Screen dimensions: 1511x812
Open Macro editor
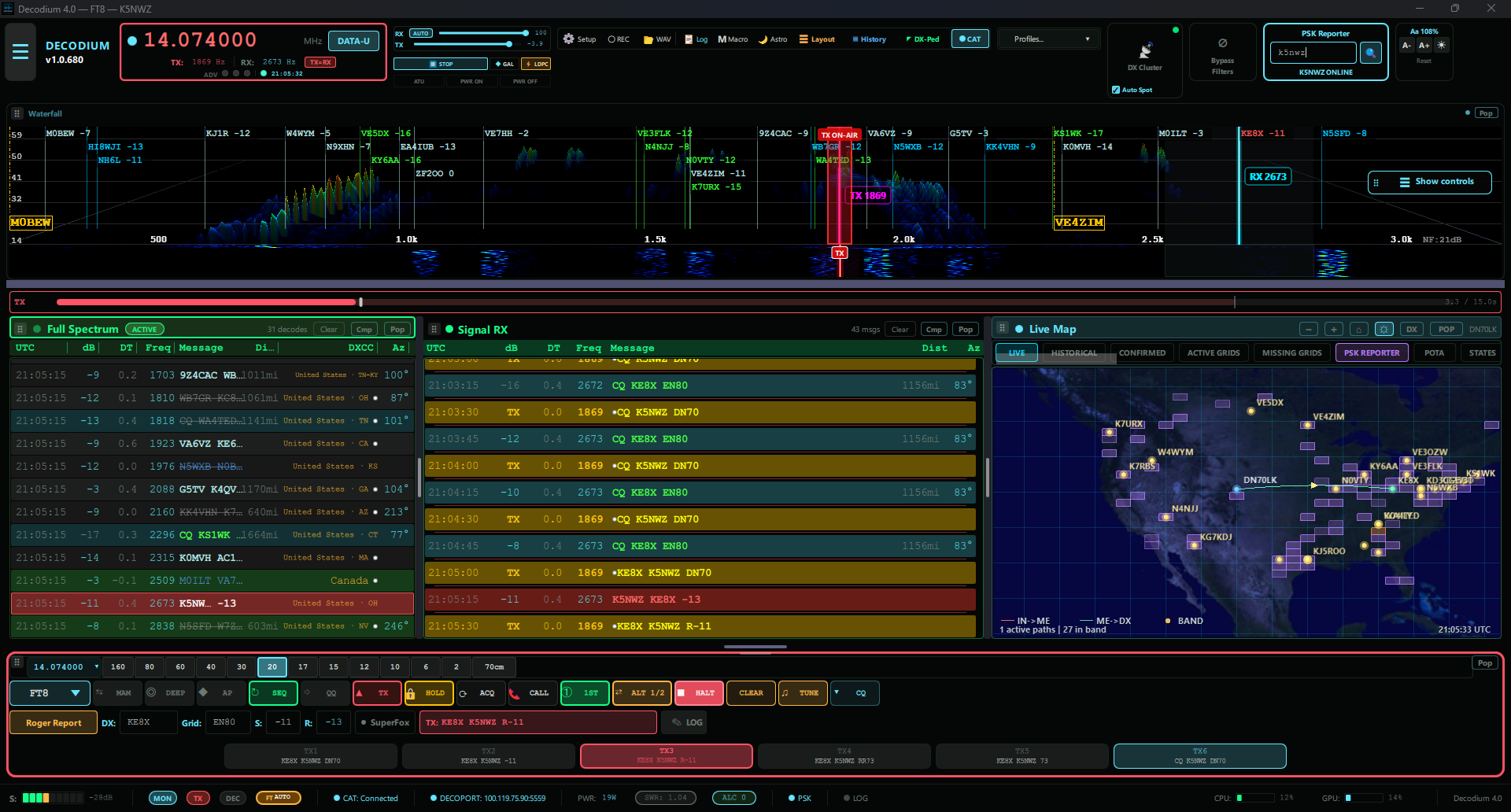coord(733,39)
